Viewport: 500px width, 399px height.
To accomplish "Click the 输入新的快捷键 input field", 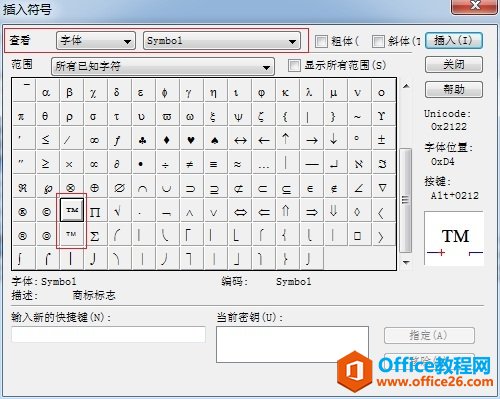I will tap(108, 335).
